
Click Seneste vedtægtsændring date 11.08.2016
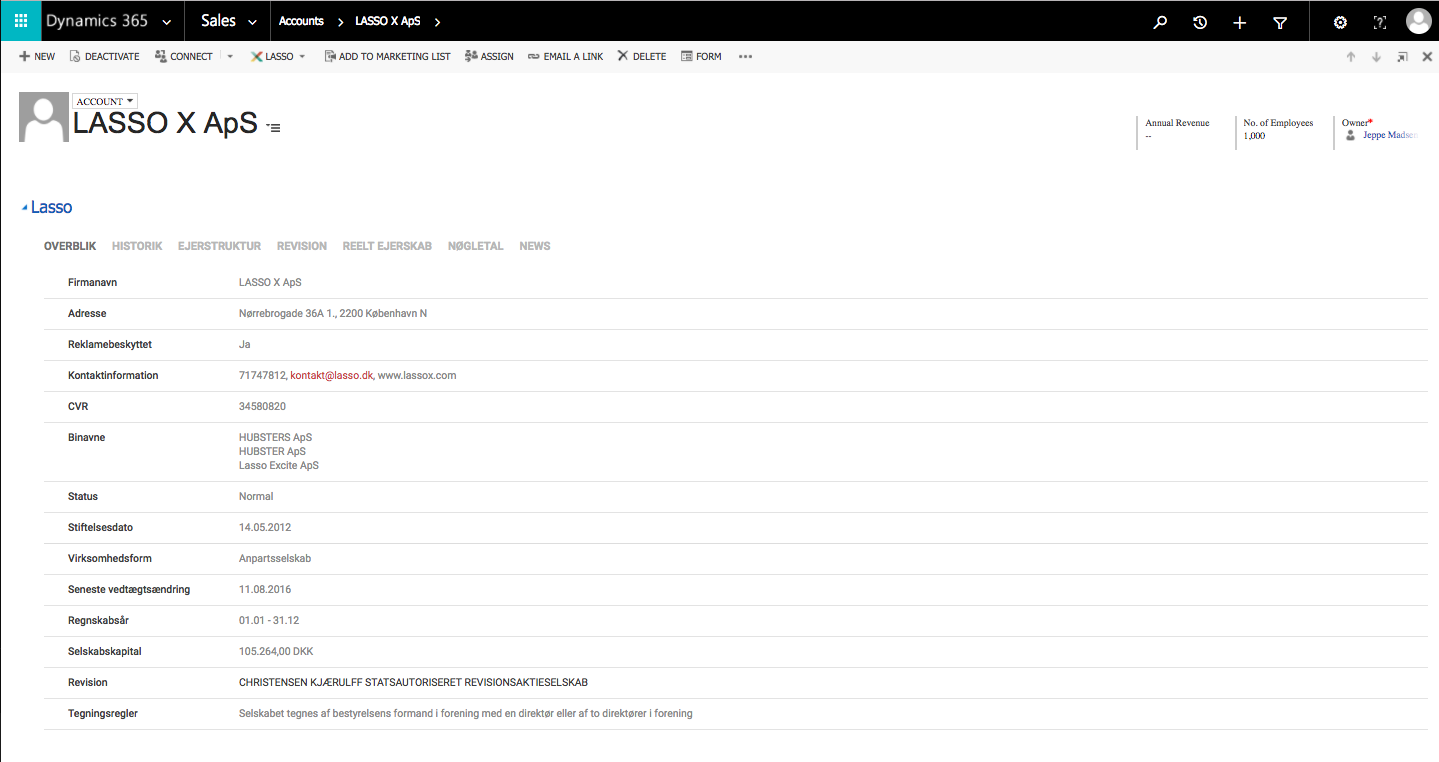pyautogui.click(x=265, y=590)
